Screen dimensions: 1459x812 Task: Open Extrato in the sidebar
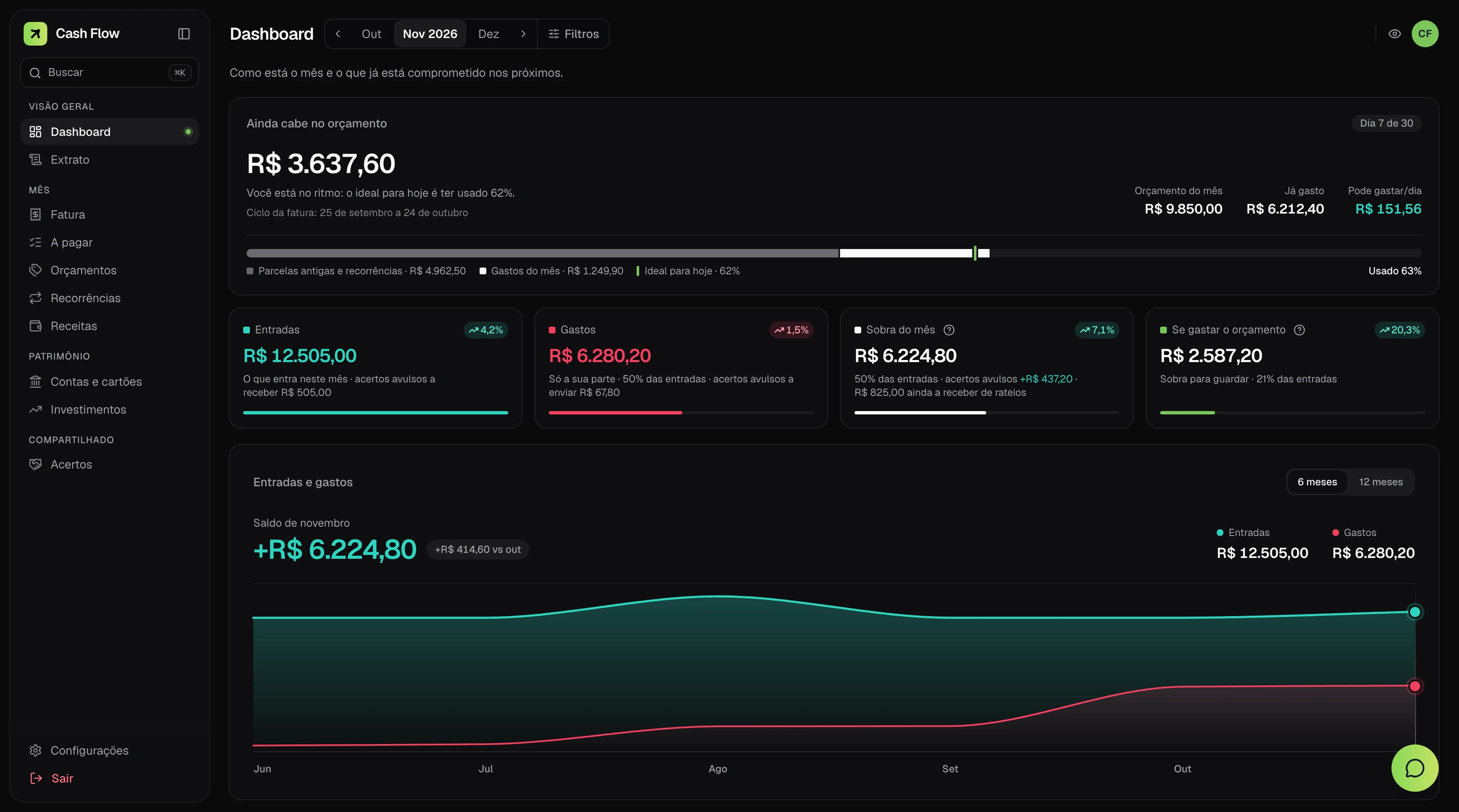[109, 160]
